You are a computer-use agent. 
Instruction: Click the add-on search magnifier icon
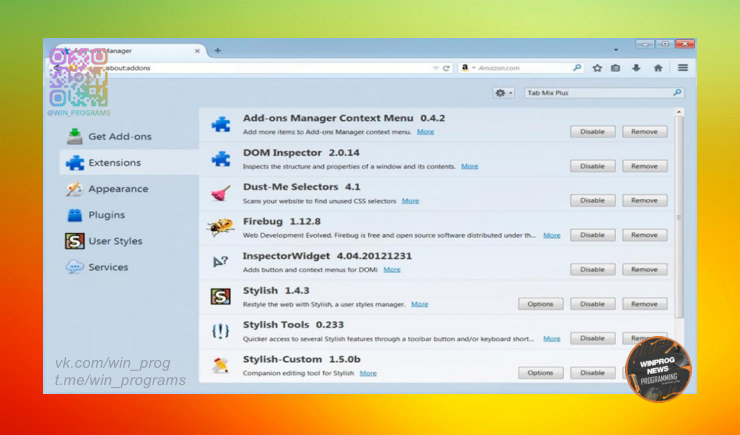677,92
